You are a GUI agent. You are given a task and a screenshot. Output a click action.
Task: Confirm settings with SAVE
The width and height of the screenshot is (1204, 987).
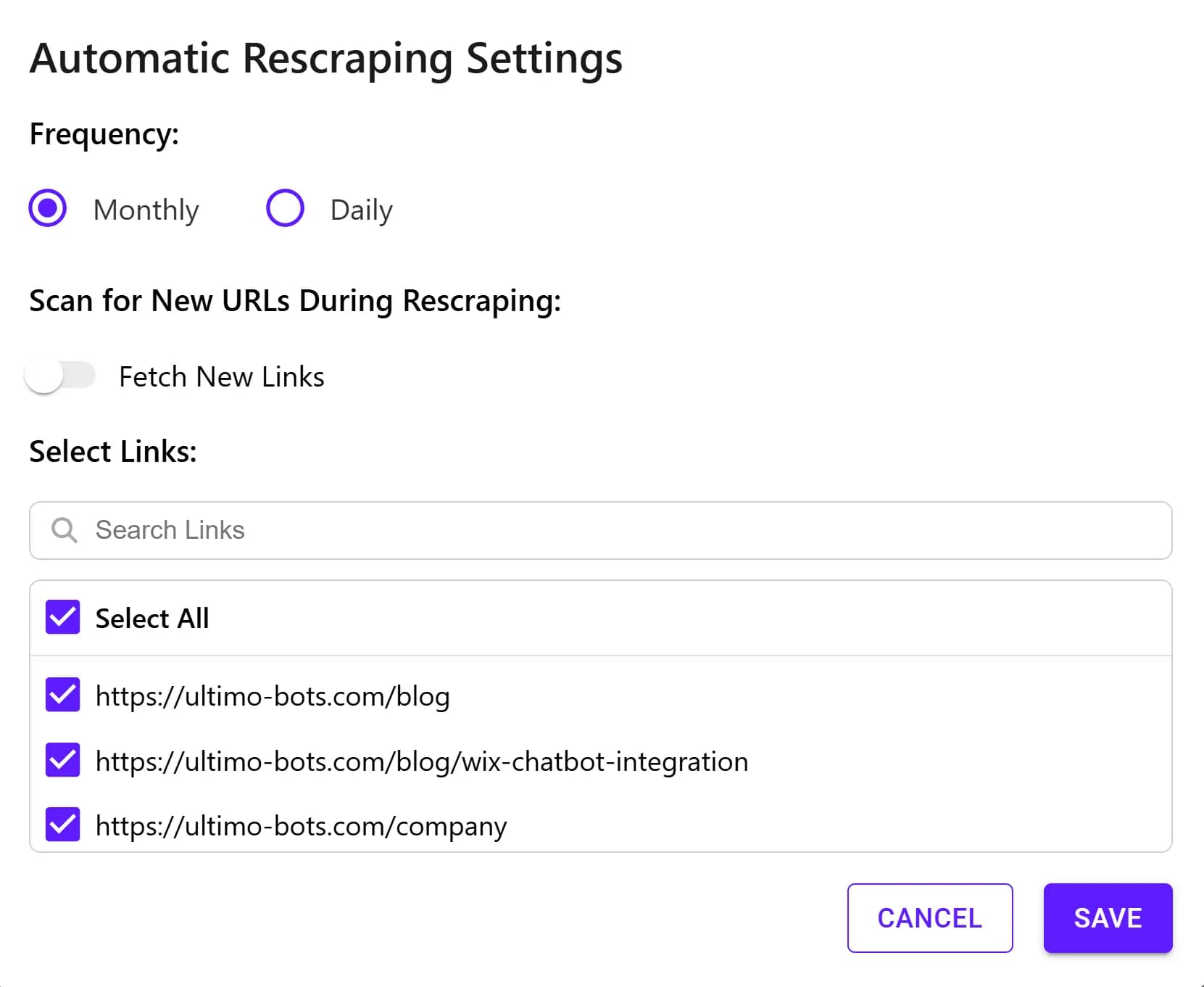pyautogui.click(x=1107, y=918)
